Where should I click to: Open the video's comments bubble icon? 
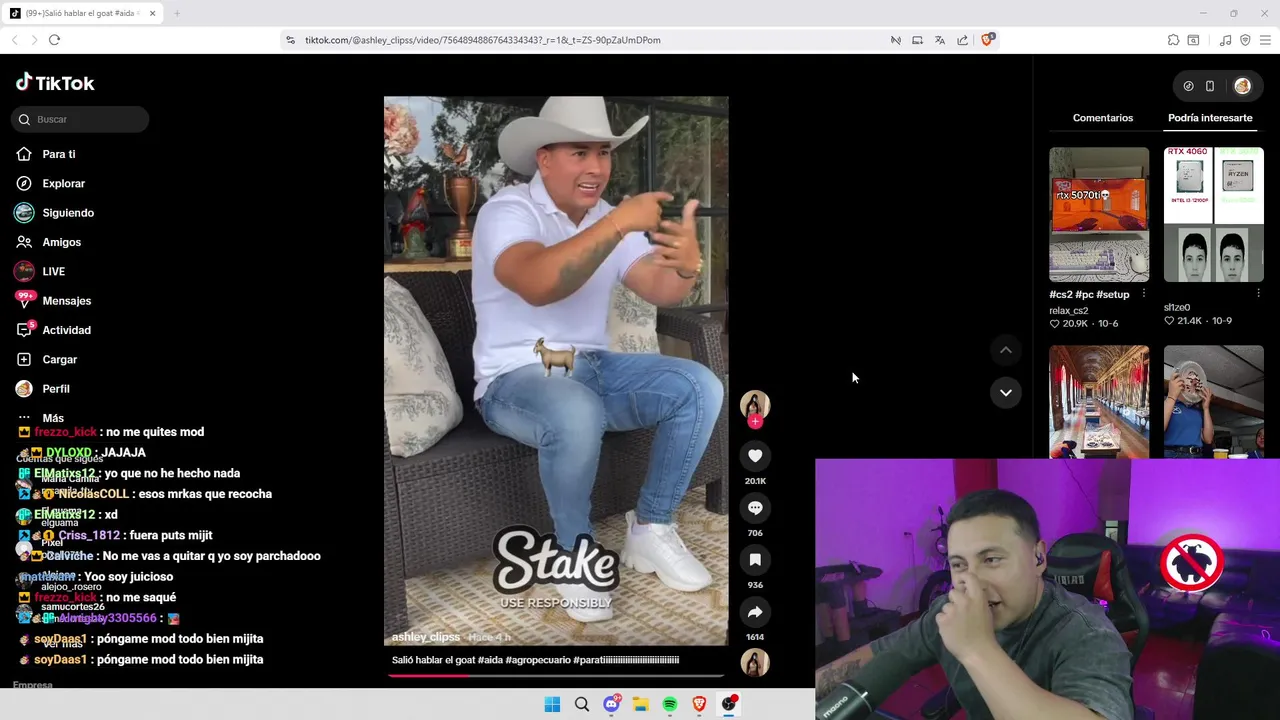[755, 508]
